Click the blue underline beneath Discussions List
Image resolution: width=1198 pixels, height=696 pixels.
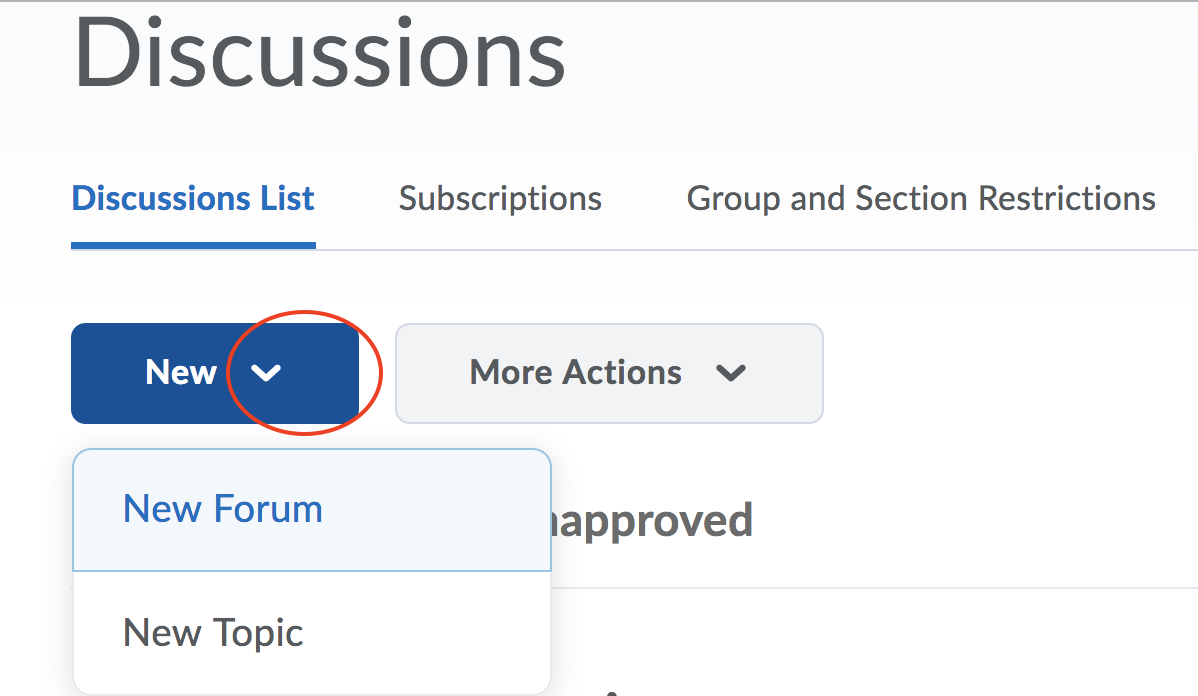(193, 246)
